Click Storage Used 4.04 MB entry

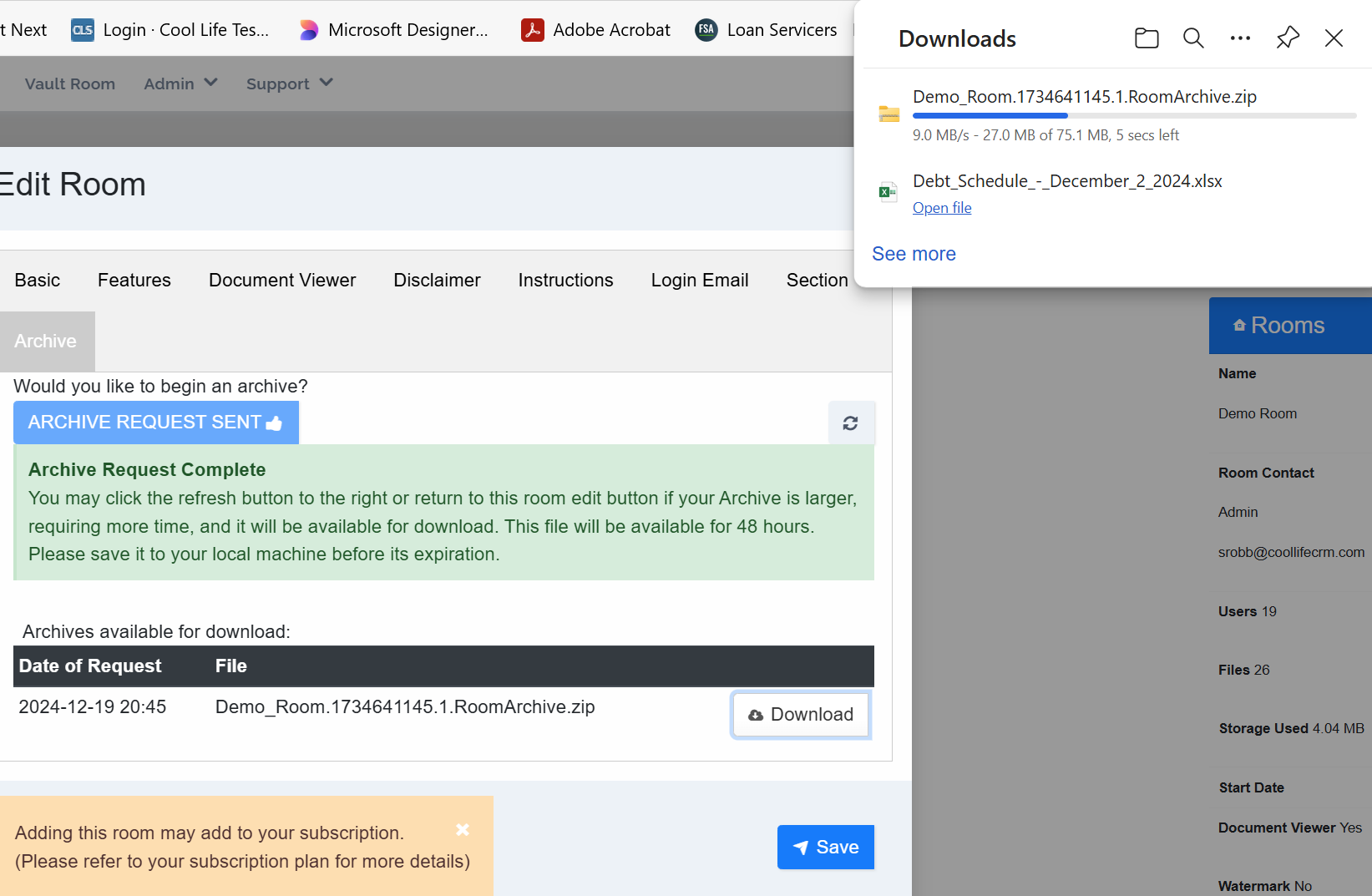coord(1292,728)
